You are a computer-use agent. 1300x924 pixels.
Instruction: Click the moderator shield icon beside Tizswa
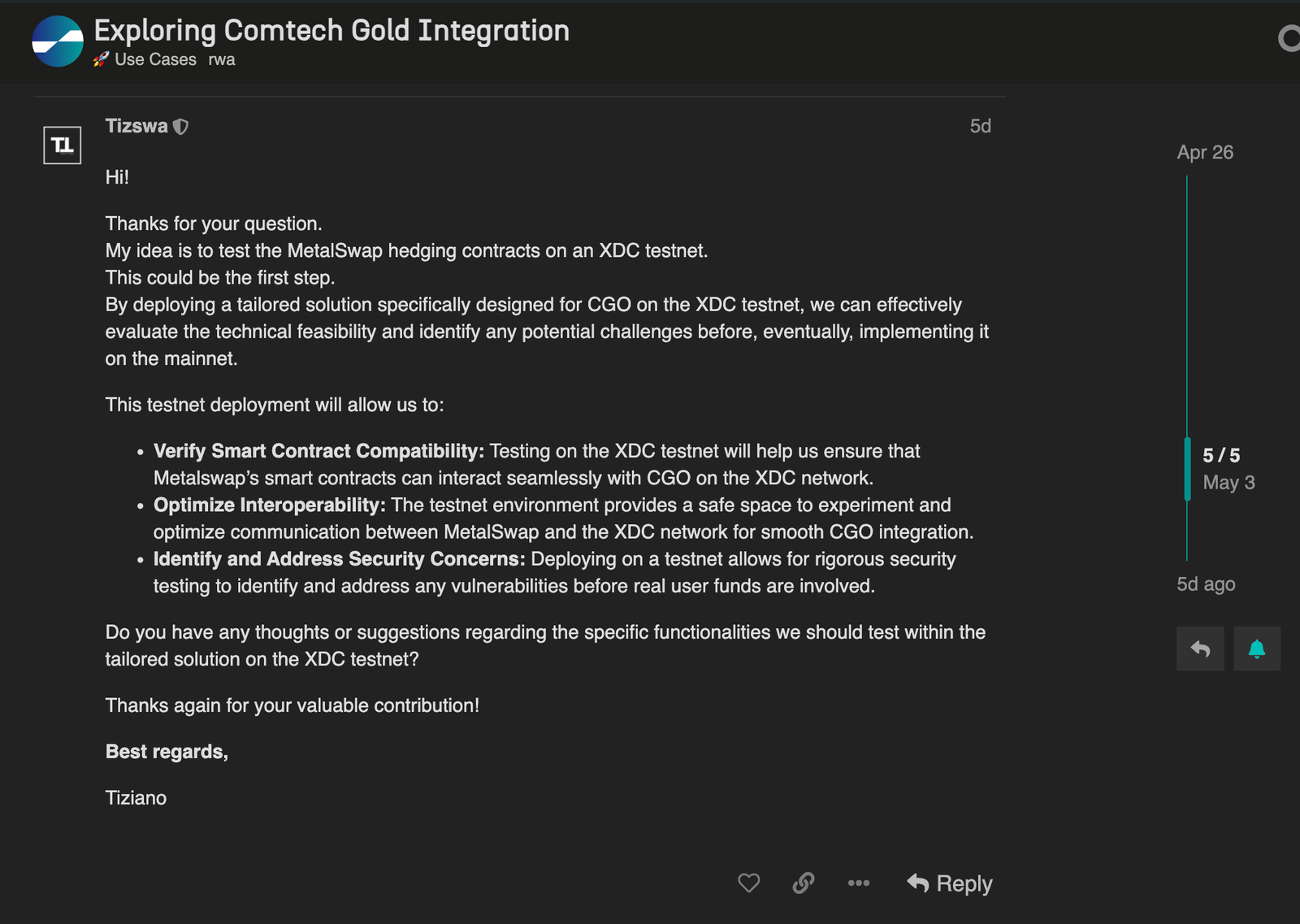pos(181,127)
